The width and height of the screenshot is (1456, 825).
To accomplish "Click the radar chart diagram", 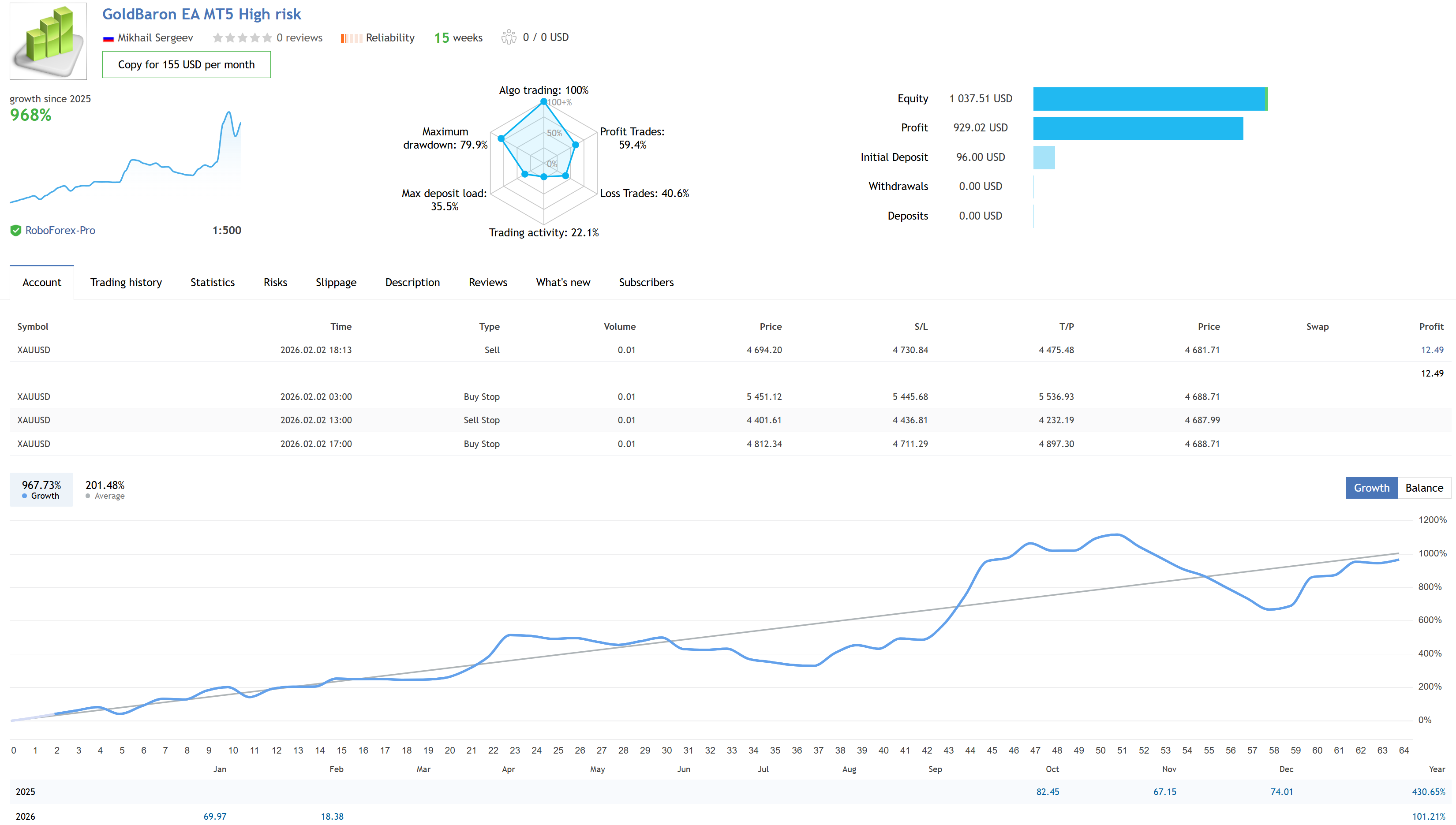I will click(x=543, y=161).
